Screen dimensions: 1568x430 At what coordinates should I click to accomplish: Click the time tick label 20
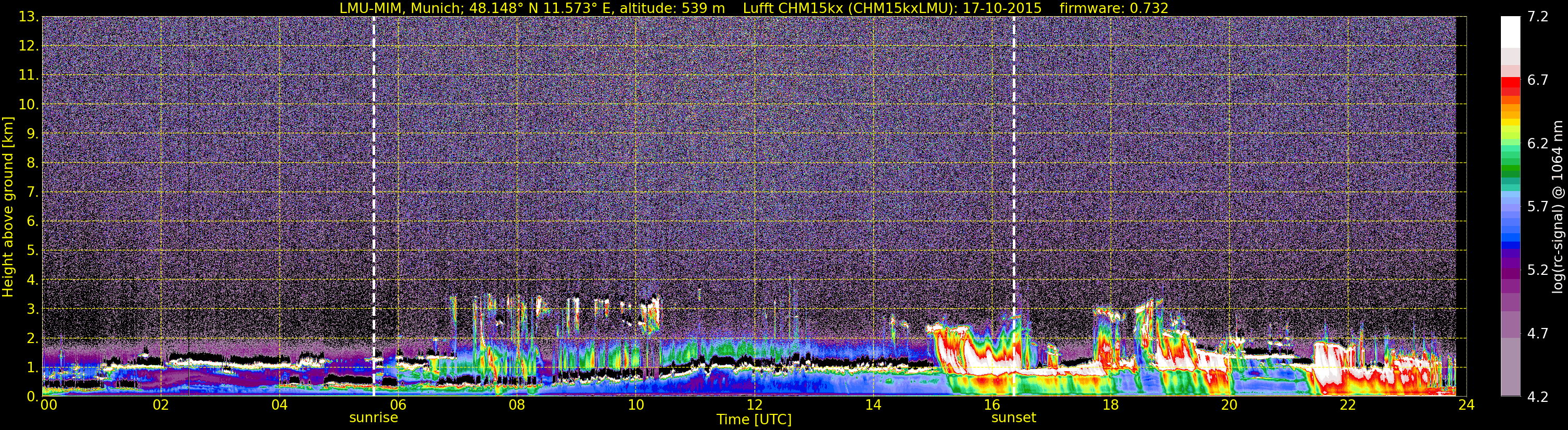(1229, 405)
